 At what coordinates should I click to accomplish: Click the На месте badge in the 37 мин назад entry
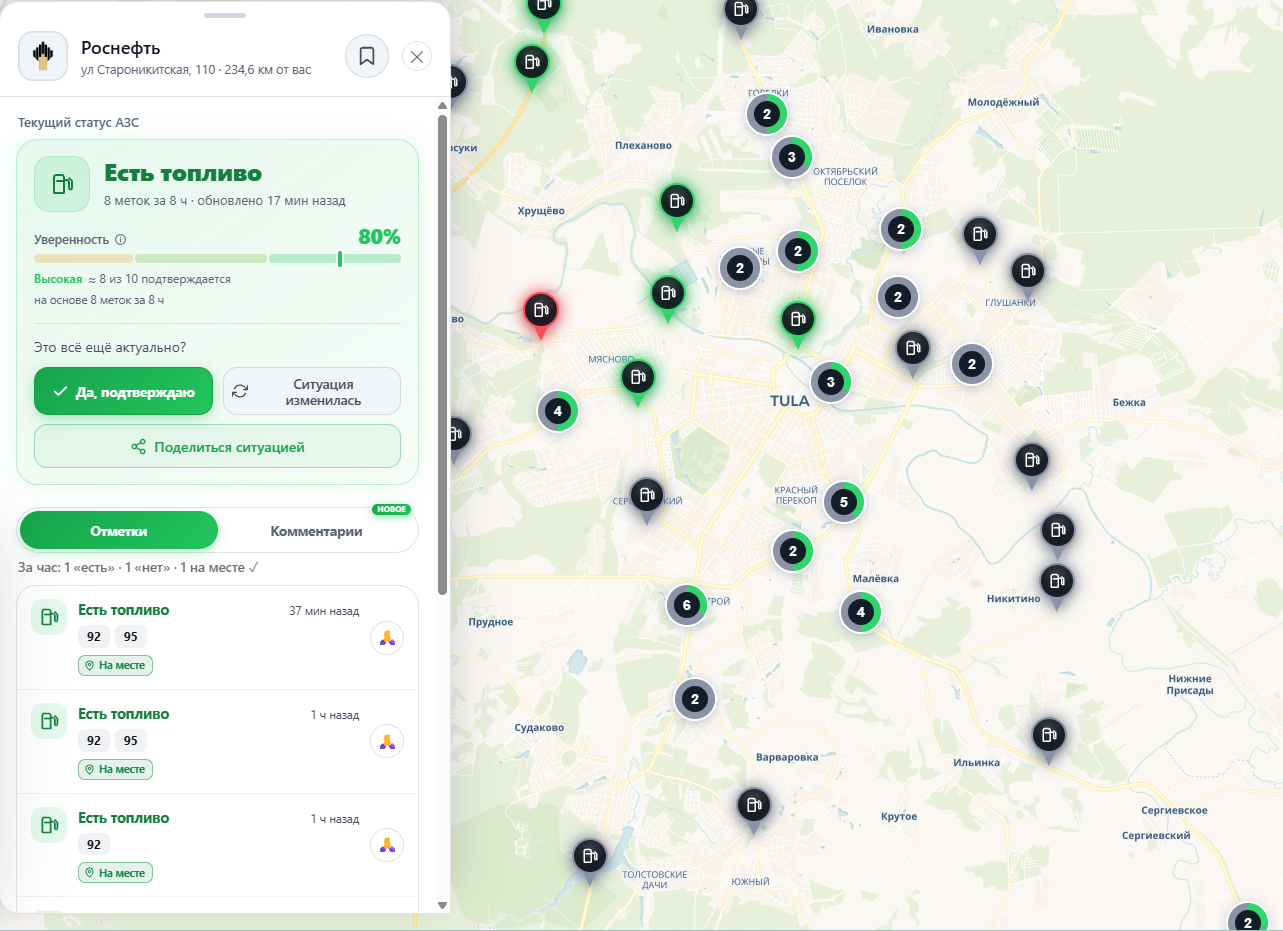click(x=116, y=666)
